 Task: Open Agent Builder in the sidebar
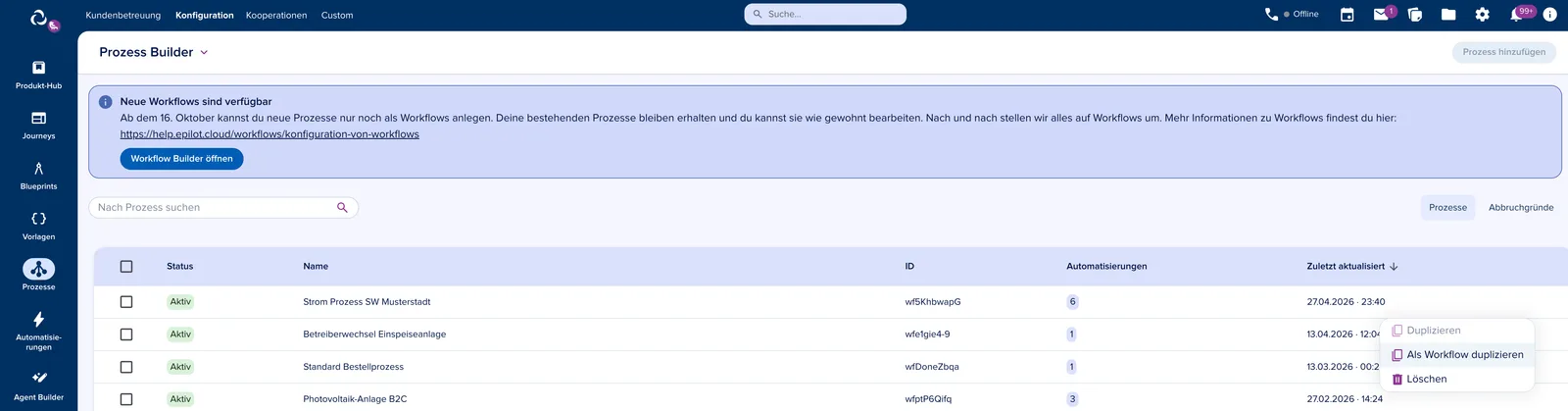pos(38,385)
